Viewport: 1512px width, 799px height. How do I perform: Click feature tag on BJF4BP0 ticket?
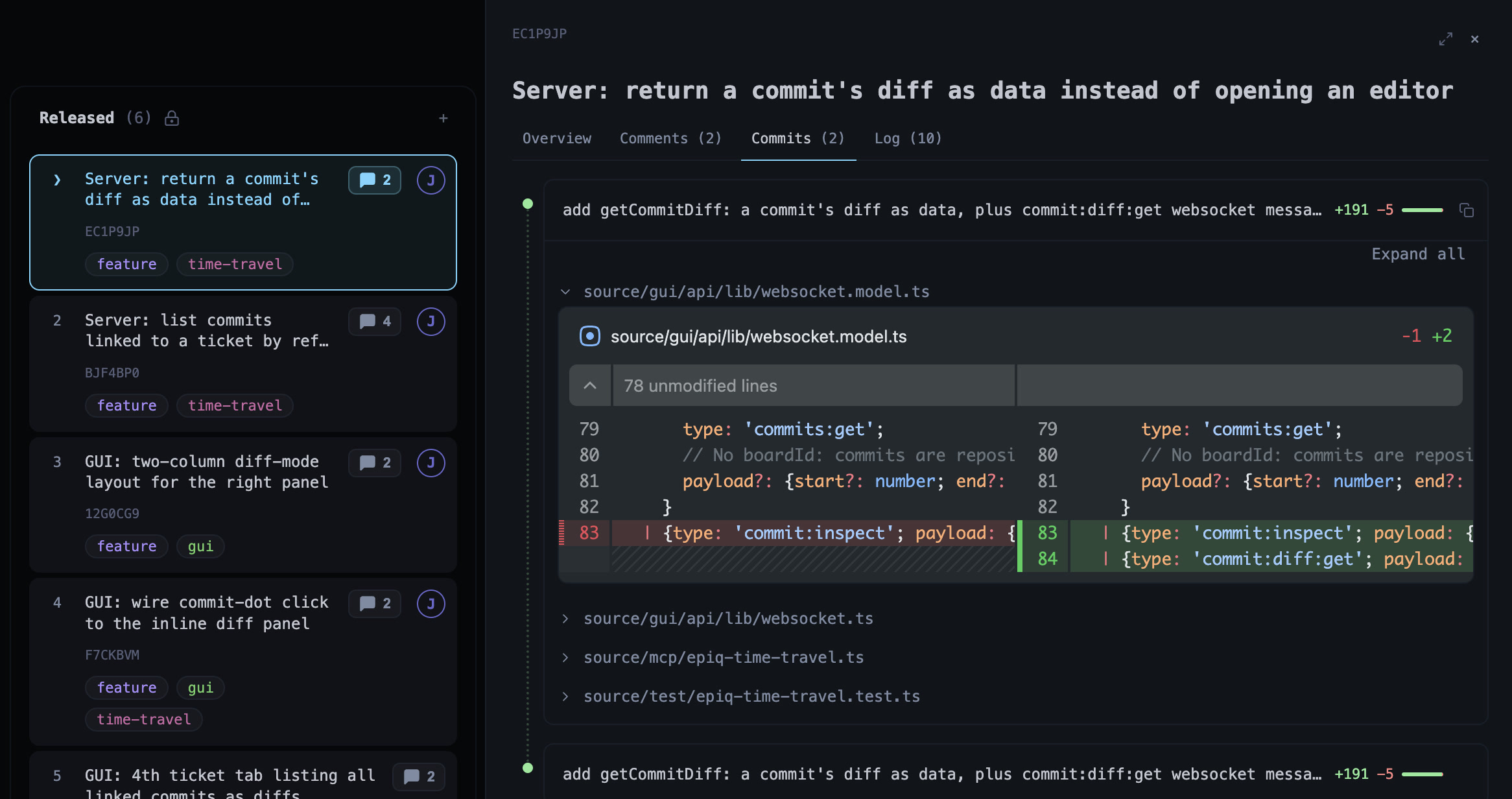coord(127,405)
